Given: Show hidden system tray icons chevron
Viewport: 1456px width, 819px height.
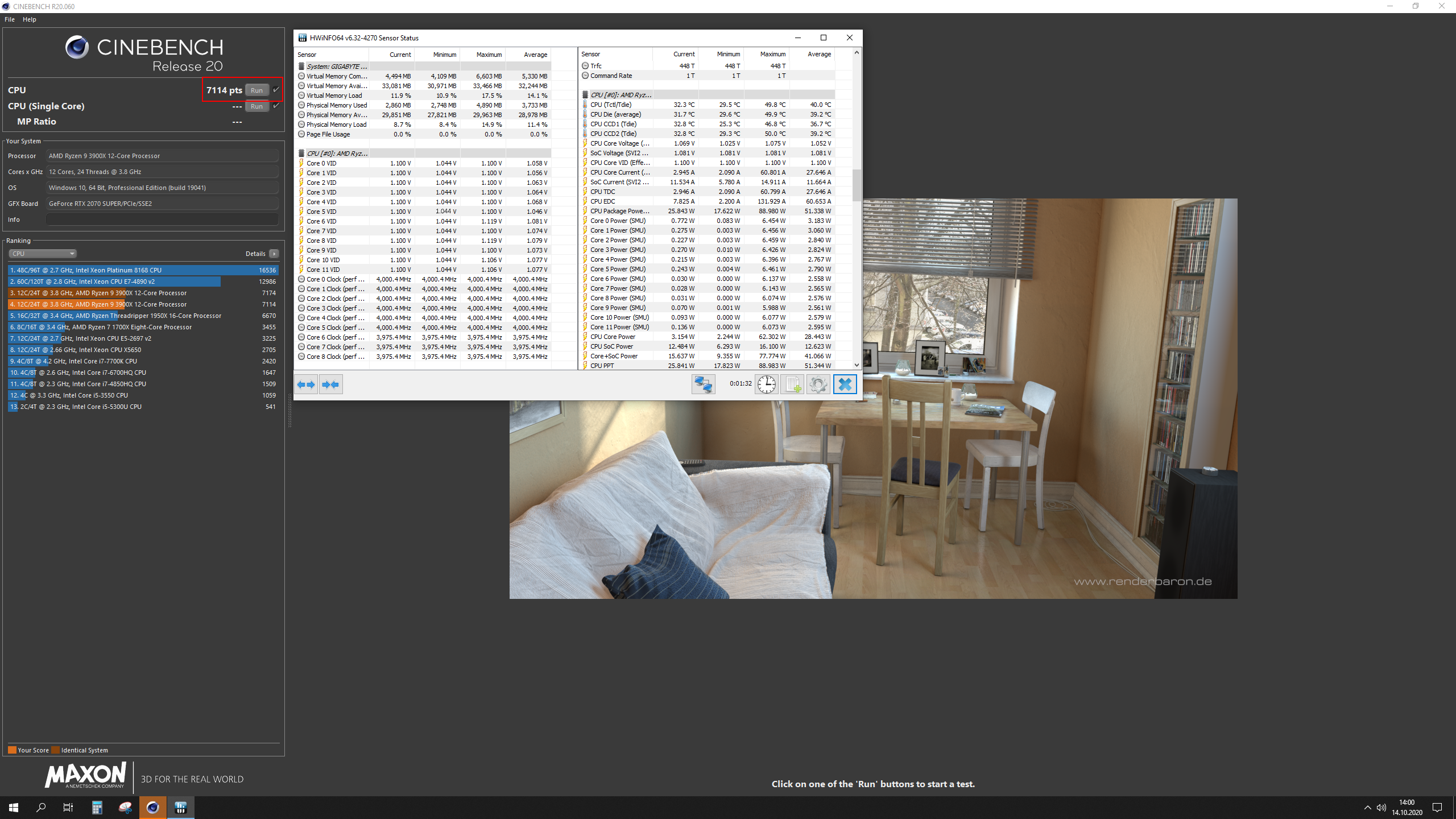Looking at the screenshot, I should click(x=1367, y=808).
